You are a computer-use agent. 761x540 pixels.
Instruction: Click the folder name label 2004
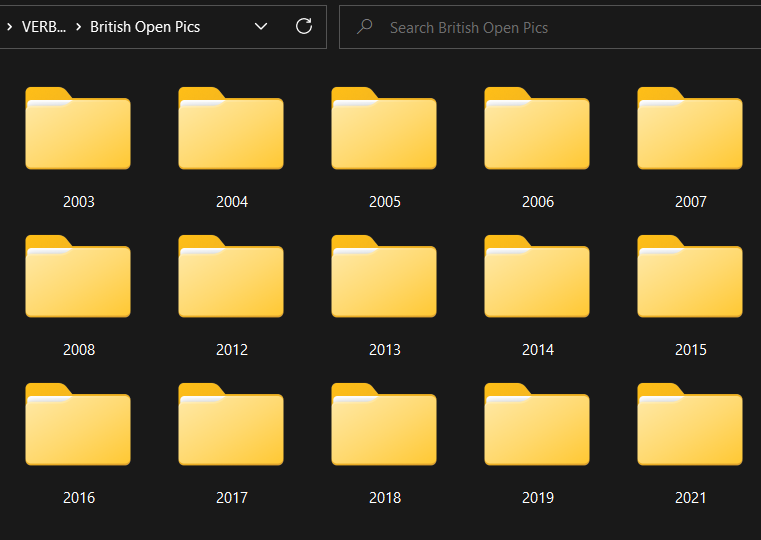click(x=232, y=201)
